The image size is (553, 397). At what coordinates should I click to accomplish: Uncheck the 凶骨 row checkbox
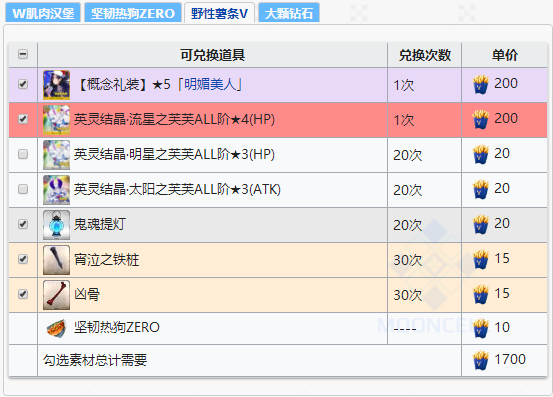23,294
